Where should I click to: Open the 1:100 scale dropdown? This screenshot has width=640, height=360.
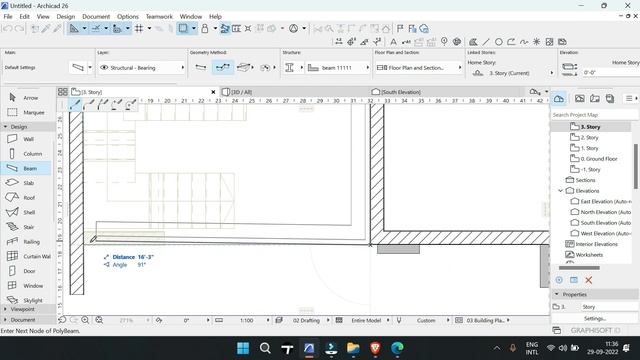tap(268, 320)
